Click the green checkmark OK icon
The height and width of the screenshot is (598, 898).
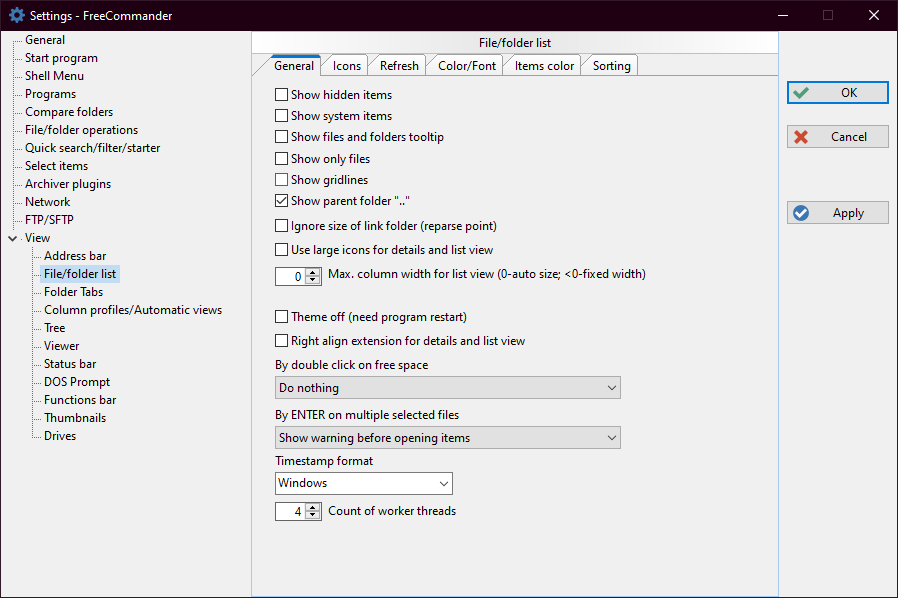click(x=800, y=93)
